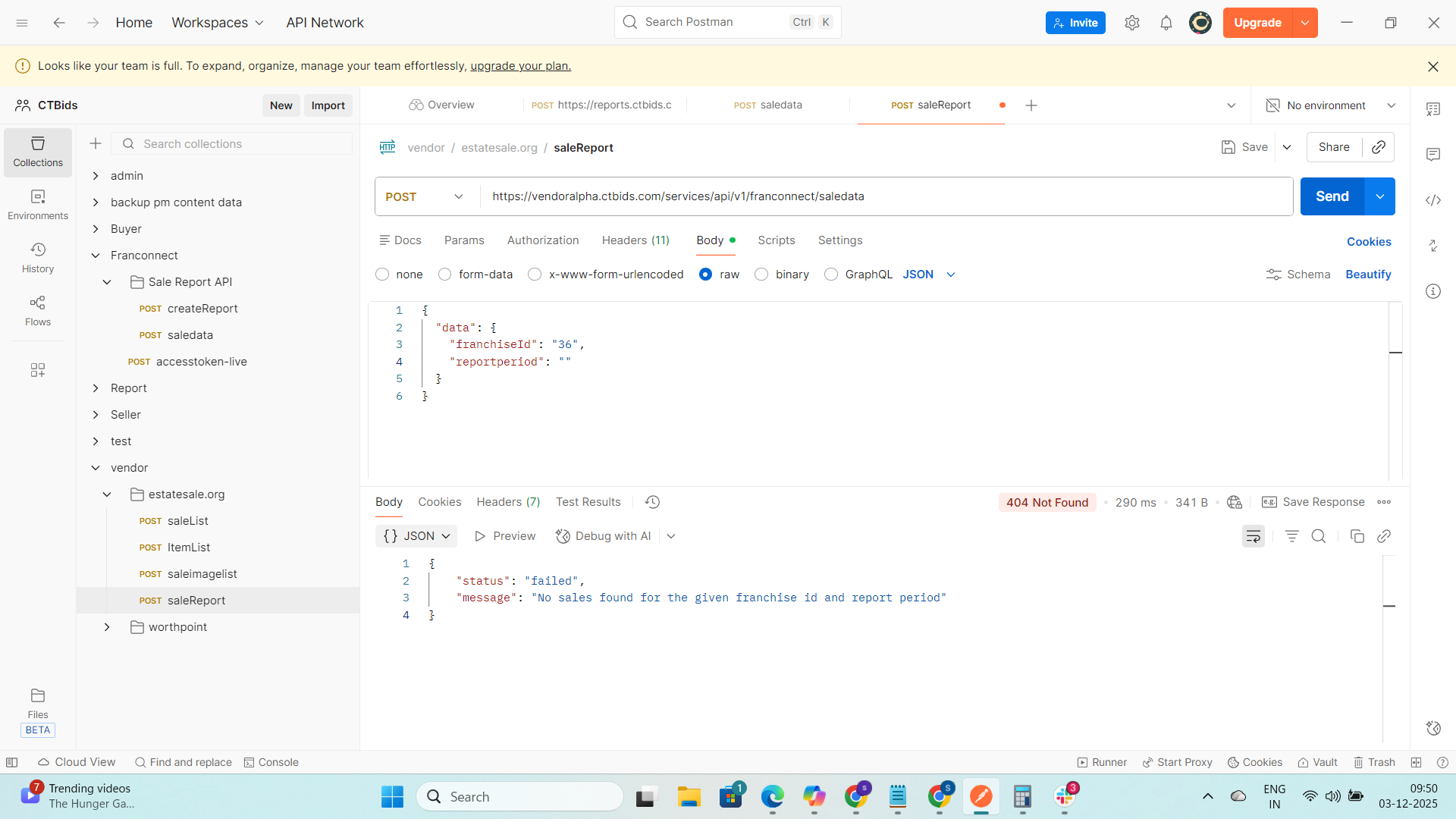
Task: Click Beautify to format the body
Action: [1367, 275]
